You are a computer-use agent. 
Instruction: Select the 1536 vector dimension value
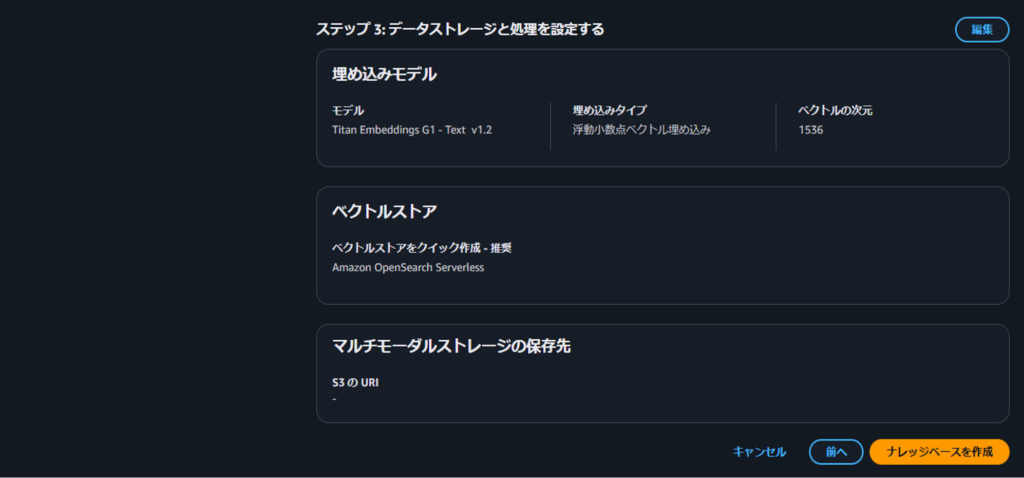click(811, 130)
